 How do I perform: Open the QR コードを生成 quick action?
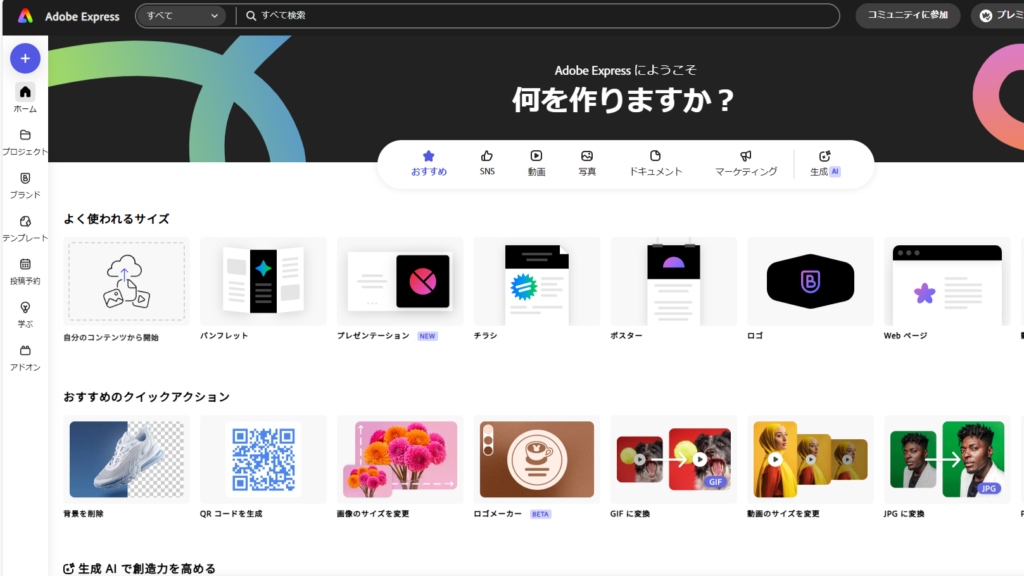click(x=263, y=458)
